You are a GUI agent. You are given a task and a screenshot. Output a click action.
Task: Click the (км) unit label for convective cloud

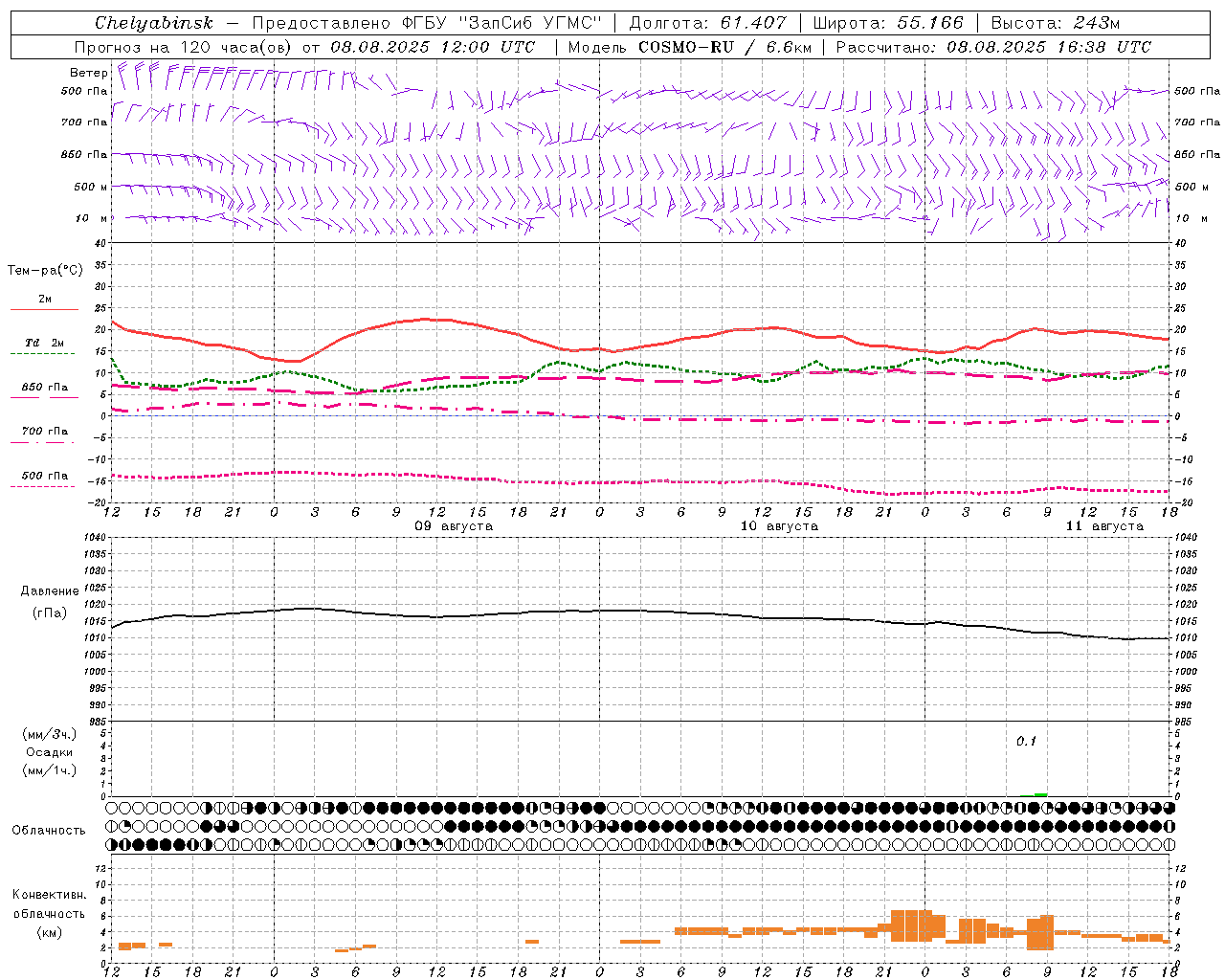50,932
